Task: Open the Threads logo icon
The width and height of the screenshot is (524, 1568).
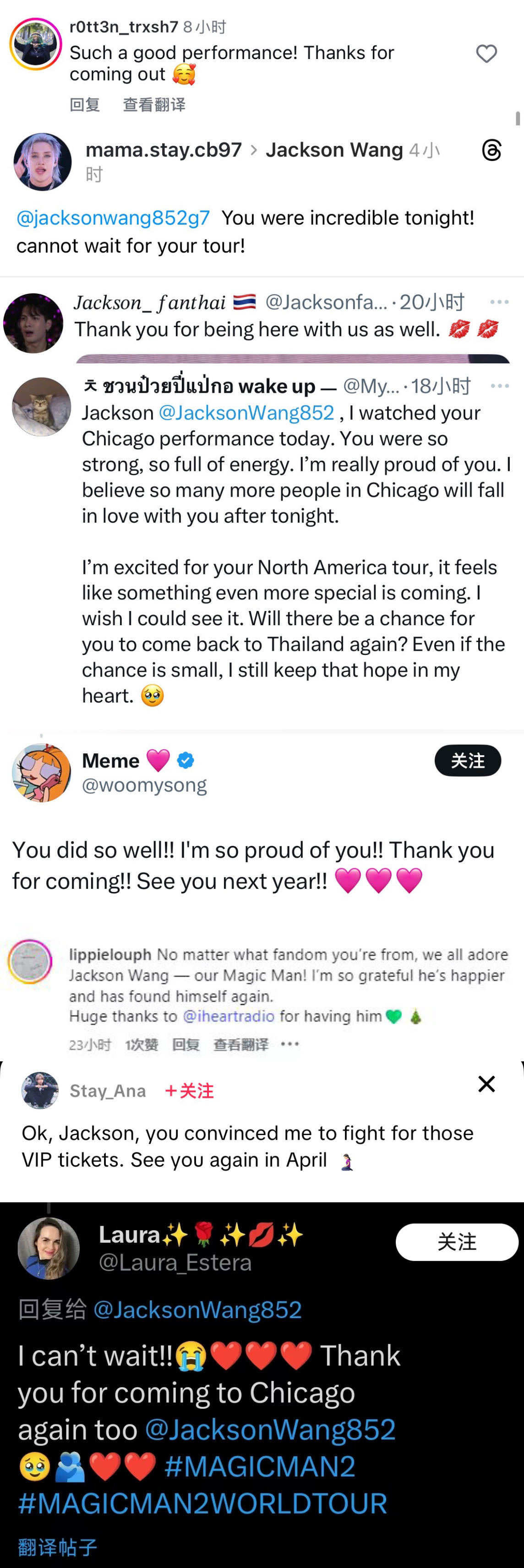Action: 491,150
